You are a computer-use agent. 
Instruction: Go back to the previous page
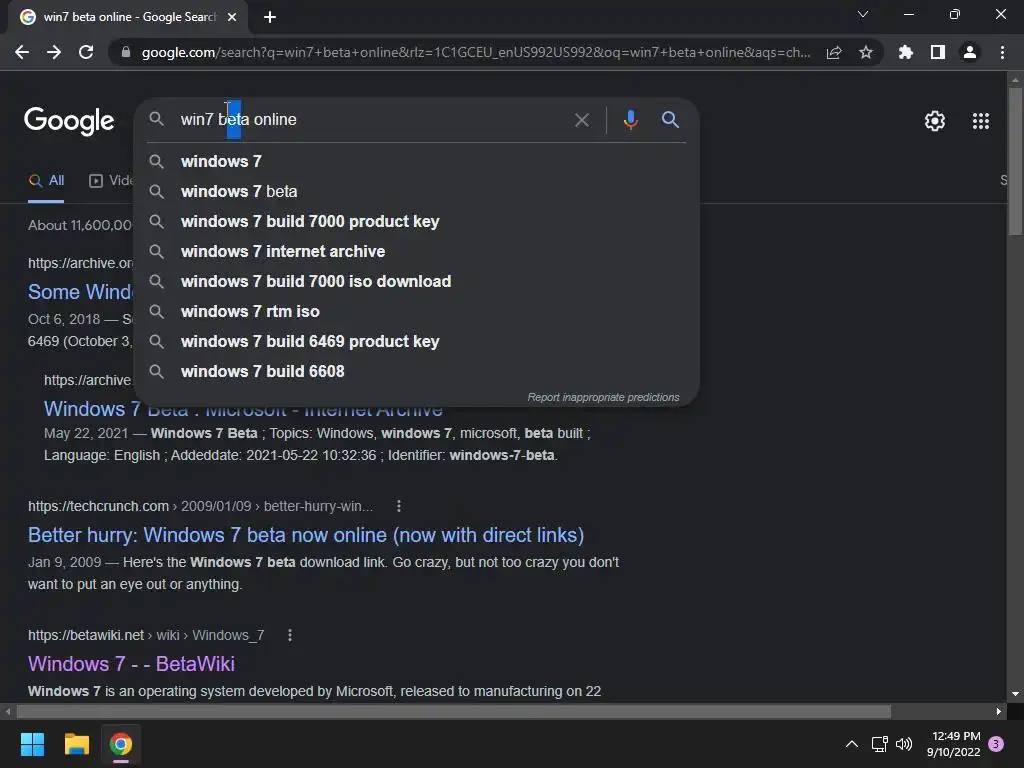(x=22, y=52)
